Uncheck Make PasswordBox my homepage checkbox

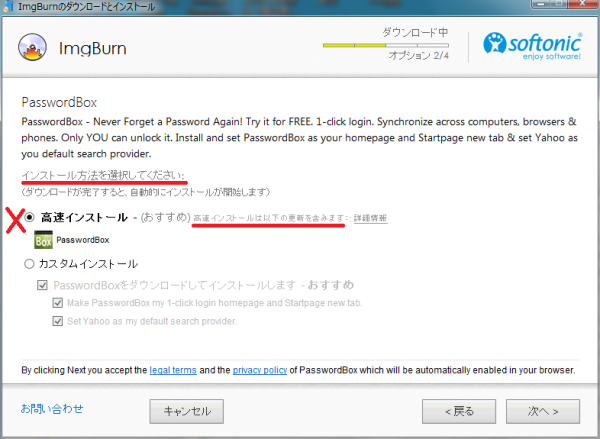pos(58,303)
